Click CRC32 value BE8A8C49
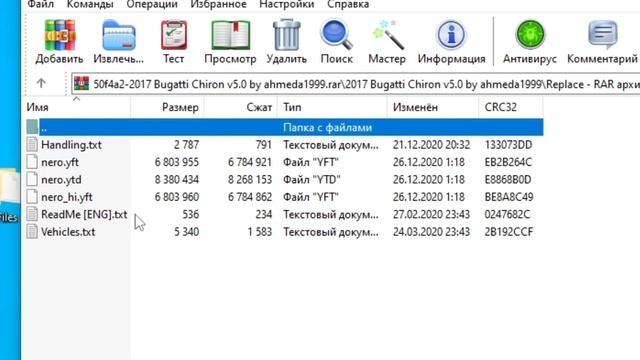The height and width of the screenshot is (360, 640). (509, 197)
